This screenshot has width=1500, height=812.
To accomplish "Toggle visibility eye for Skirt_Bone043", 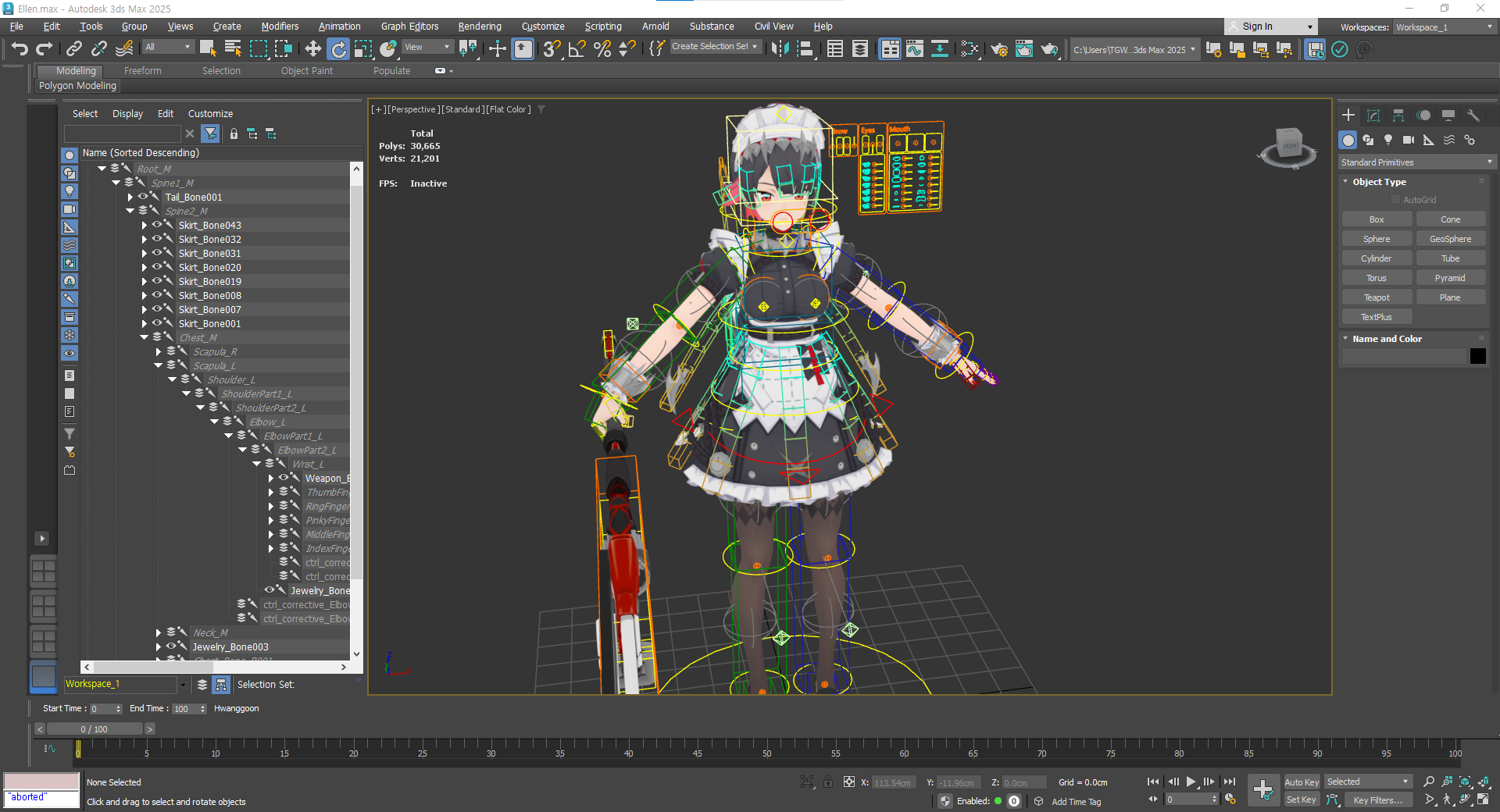I will 157,225.
